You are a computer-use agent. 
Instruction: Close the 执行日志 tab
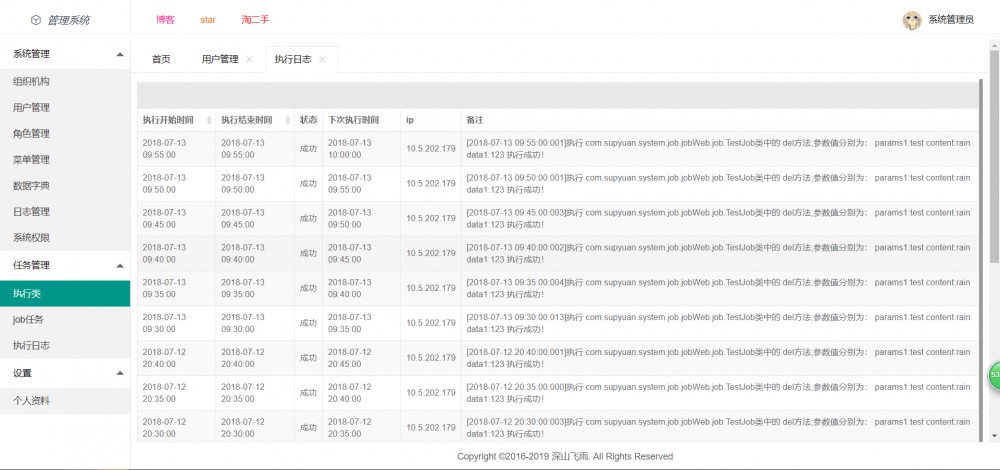[322, 59]
